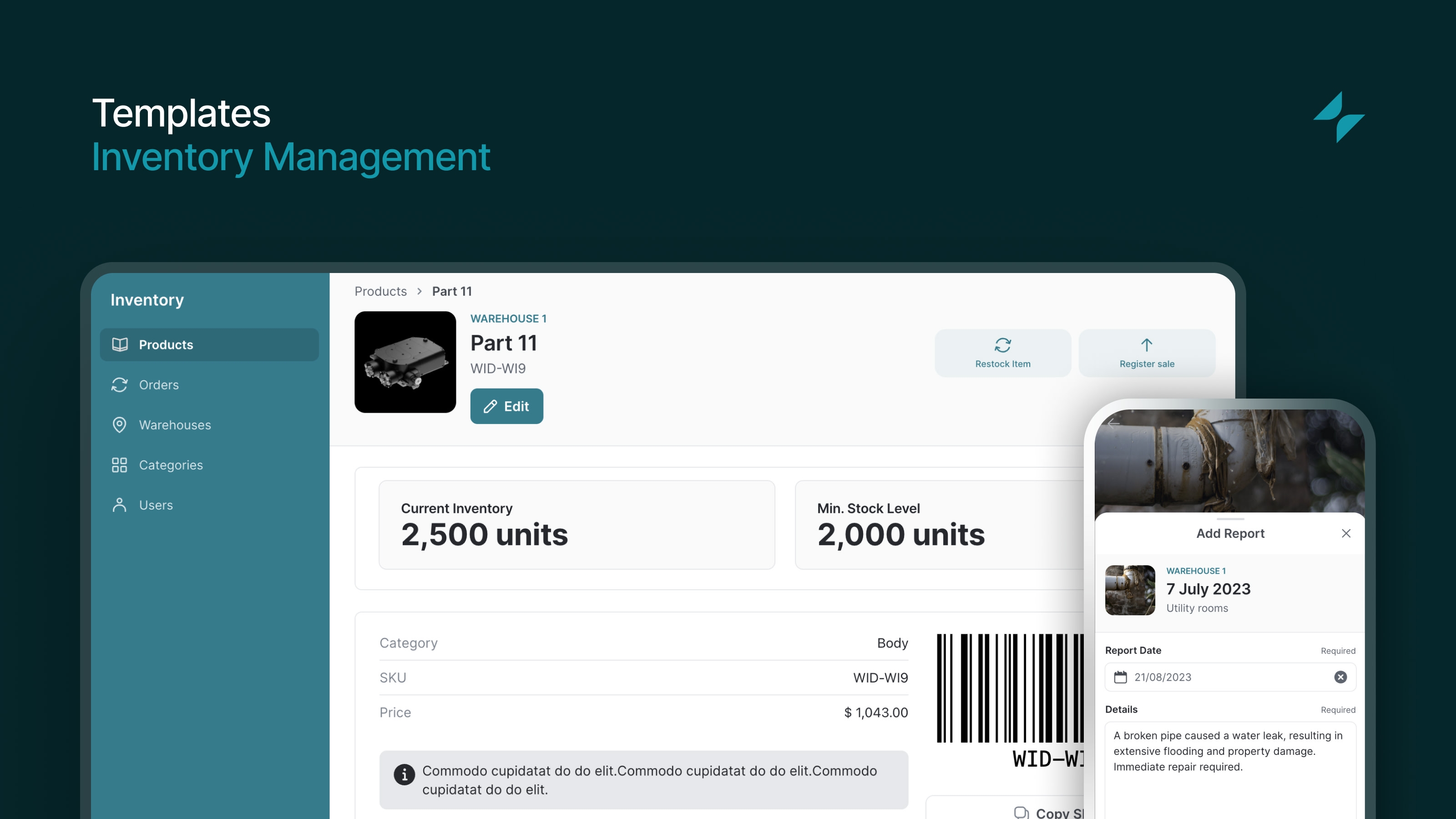
Task: Click the Price value $ 1,043.00
Action: (875, 712)
